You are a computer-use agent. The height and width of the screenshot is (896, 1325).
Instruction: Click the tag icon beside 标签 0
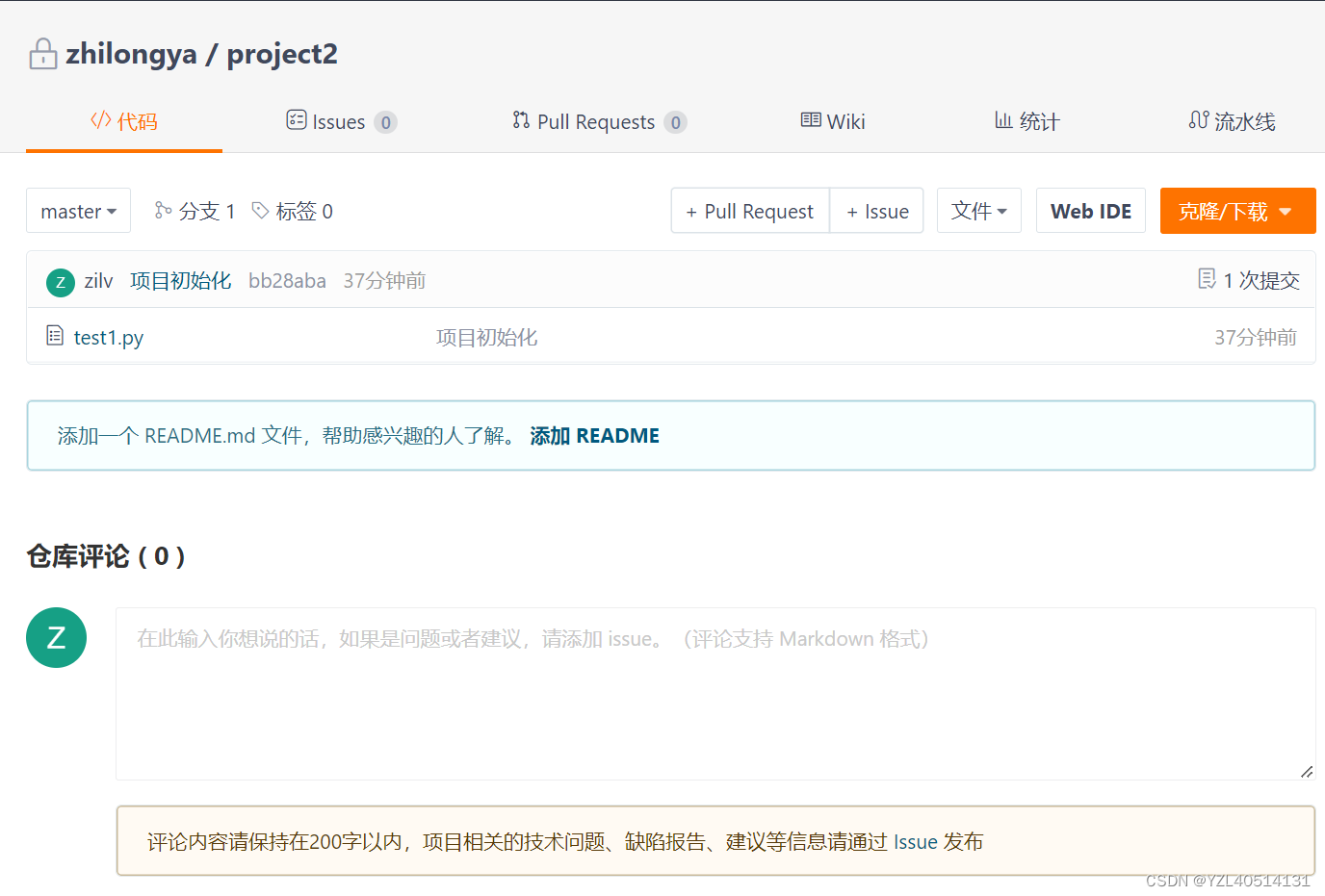pos(260,210)
